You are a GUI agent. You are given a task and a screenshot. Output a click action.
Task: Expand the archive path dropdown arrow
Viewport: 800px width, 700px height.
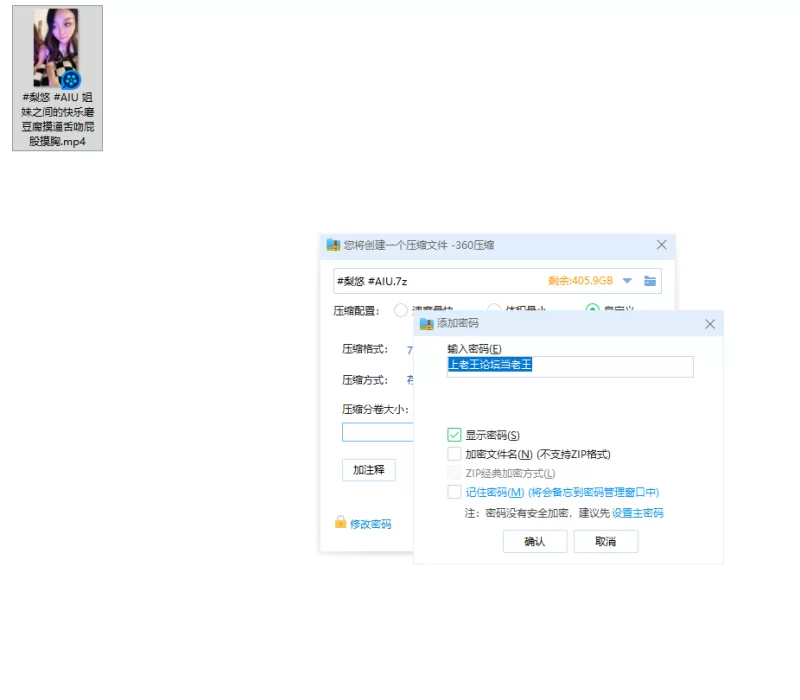pyautogui.click(x=627, y=281)
